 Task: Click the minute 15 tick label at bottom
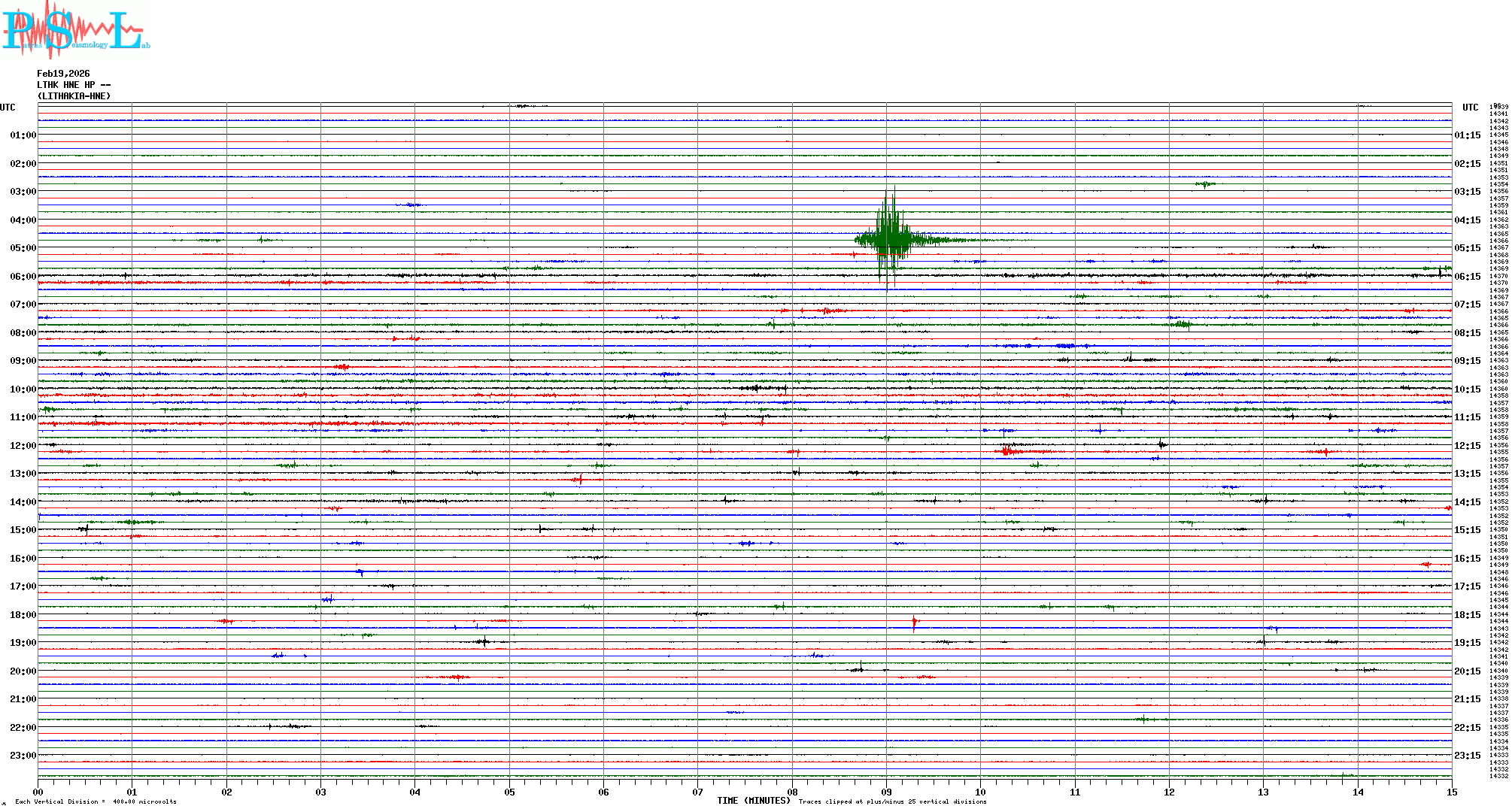pos(1451,792)
